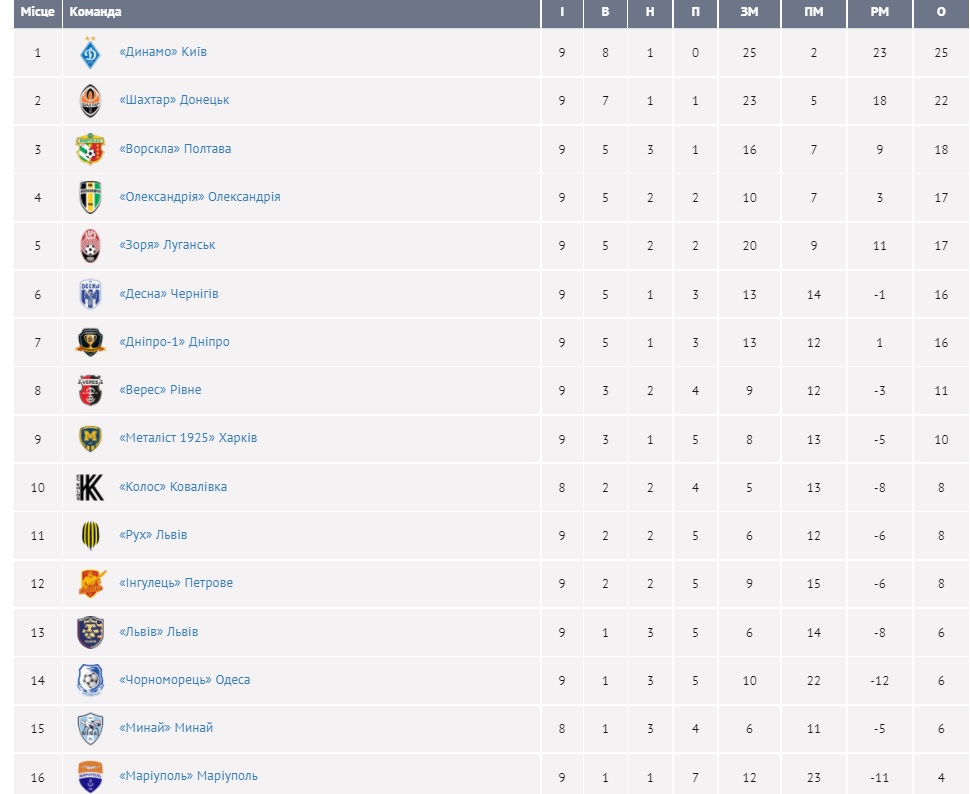
Task: Click the Vorskla Poltava team logo
Action: point(90,149)
